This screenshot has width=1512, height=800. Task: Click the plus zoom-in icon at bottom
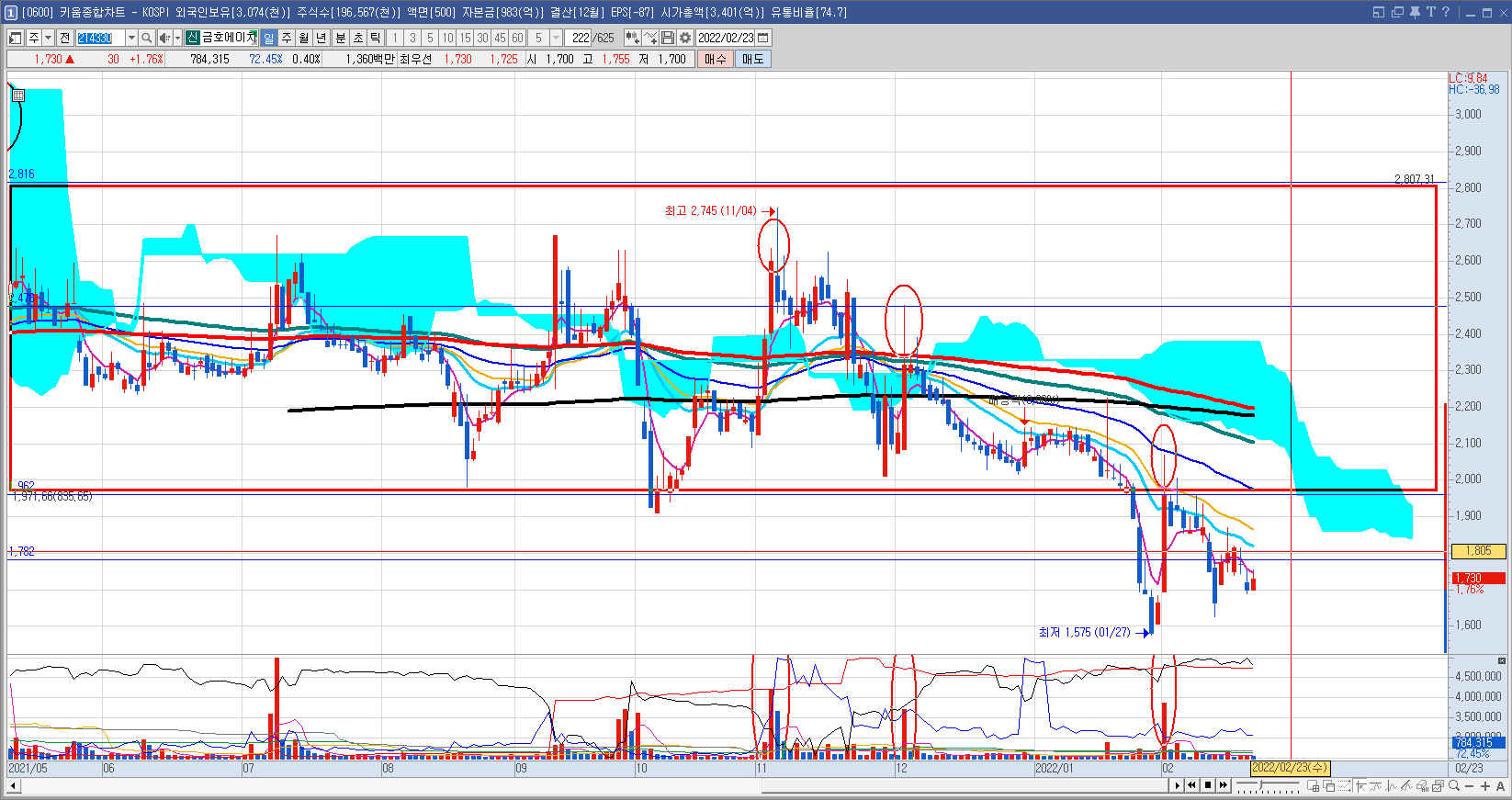pos(1485,785)
